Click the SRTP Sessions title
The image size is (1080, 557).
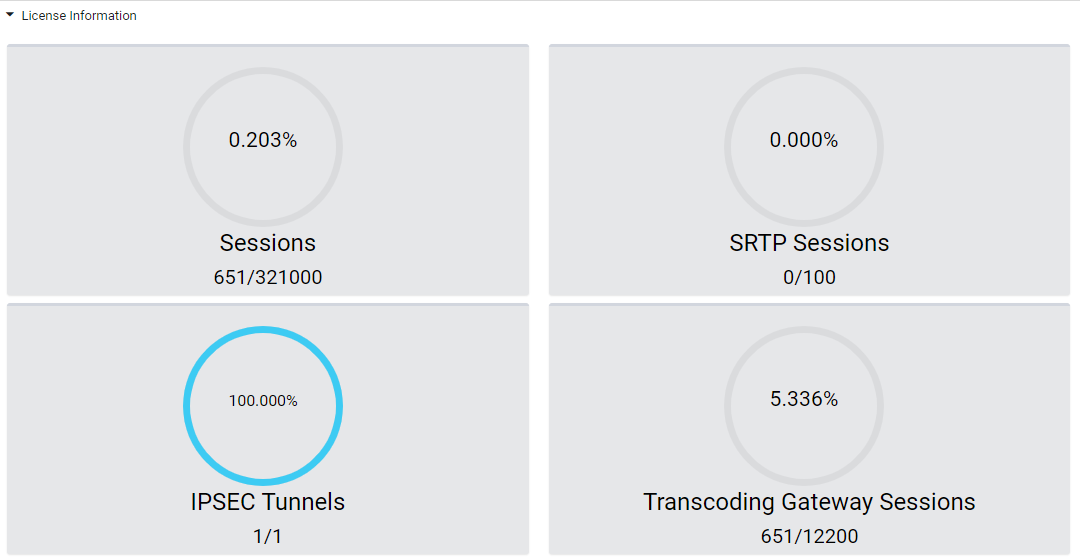point(809,243)
